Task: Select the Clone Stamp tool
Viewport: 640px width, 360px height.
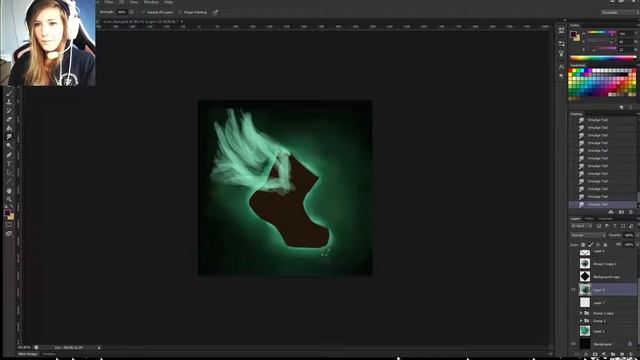Action: click(9, 102)
